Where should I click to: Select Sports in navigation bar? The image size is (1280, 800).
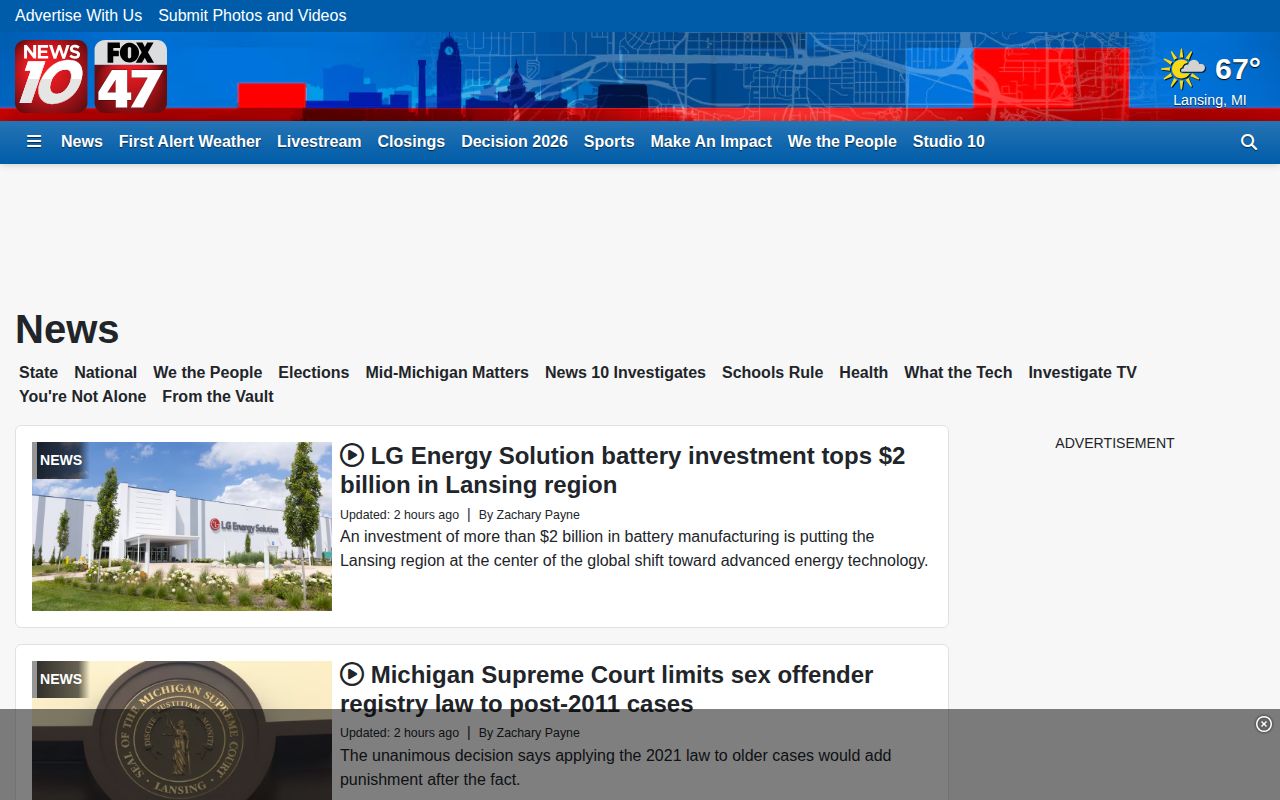point(609,141)
